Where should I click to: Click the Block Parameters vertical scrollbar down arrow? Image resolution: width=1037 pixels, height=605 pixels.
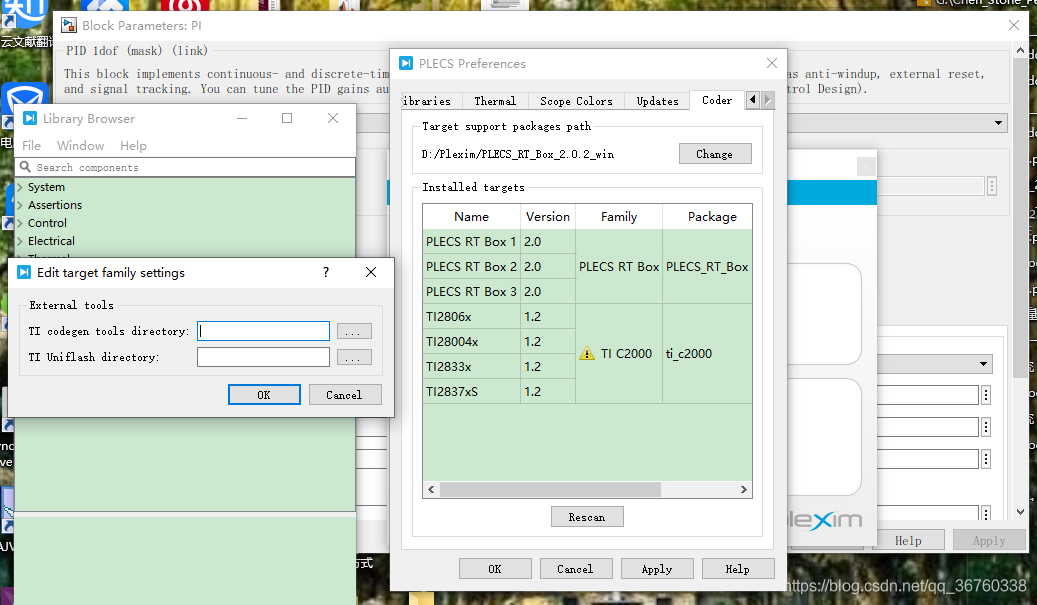coord(1020,512)
